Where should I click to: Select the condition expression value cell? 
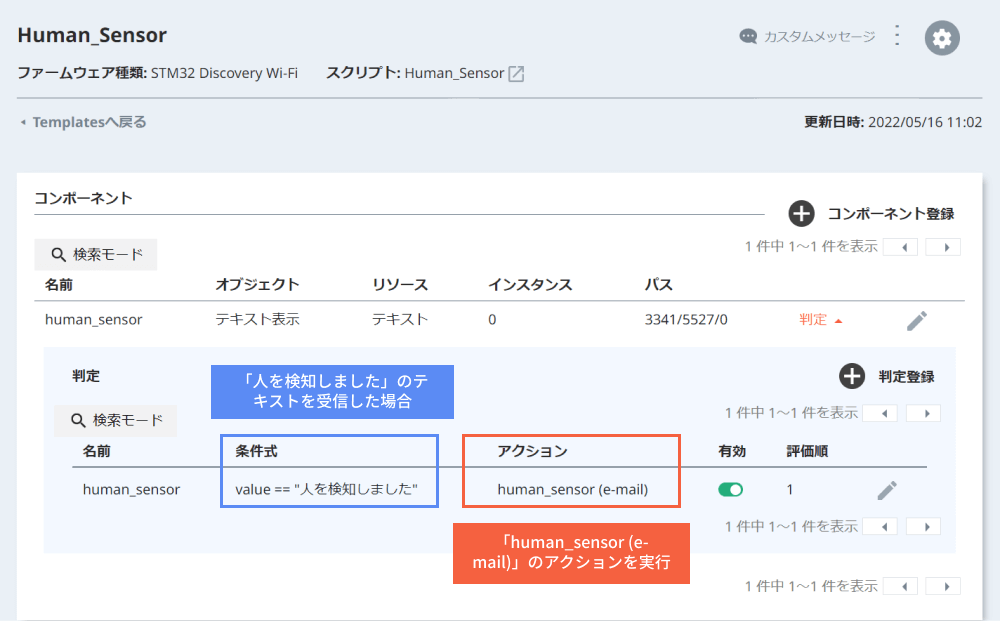click(328, 489)
